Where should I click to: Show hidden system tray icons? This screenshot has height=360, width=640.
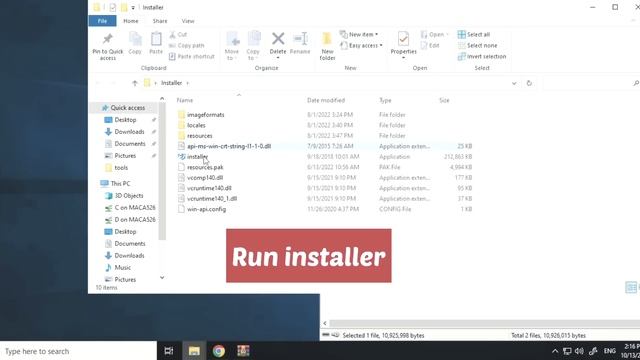click(x=555, y=351)
